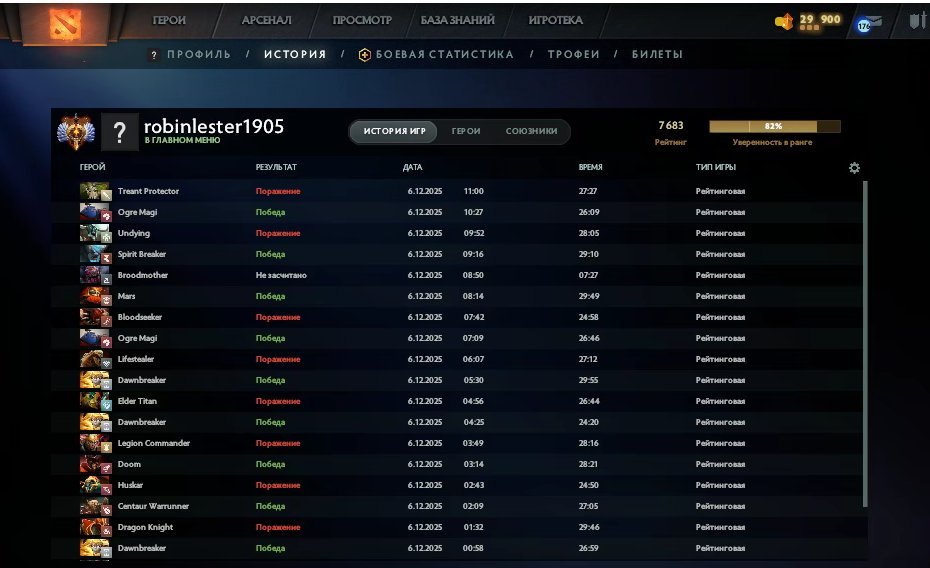
Task: Select the Герои toggle in history
Action: (x=466, y=131)
